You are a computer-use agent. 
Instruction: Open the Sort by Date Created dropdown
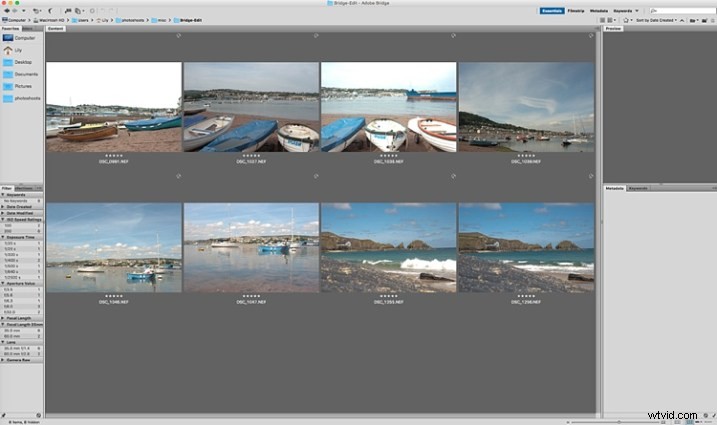point(656,20)
